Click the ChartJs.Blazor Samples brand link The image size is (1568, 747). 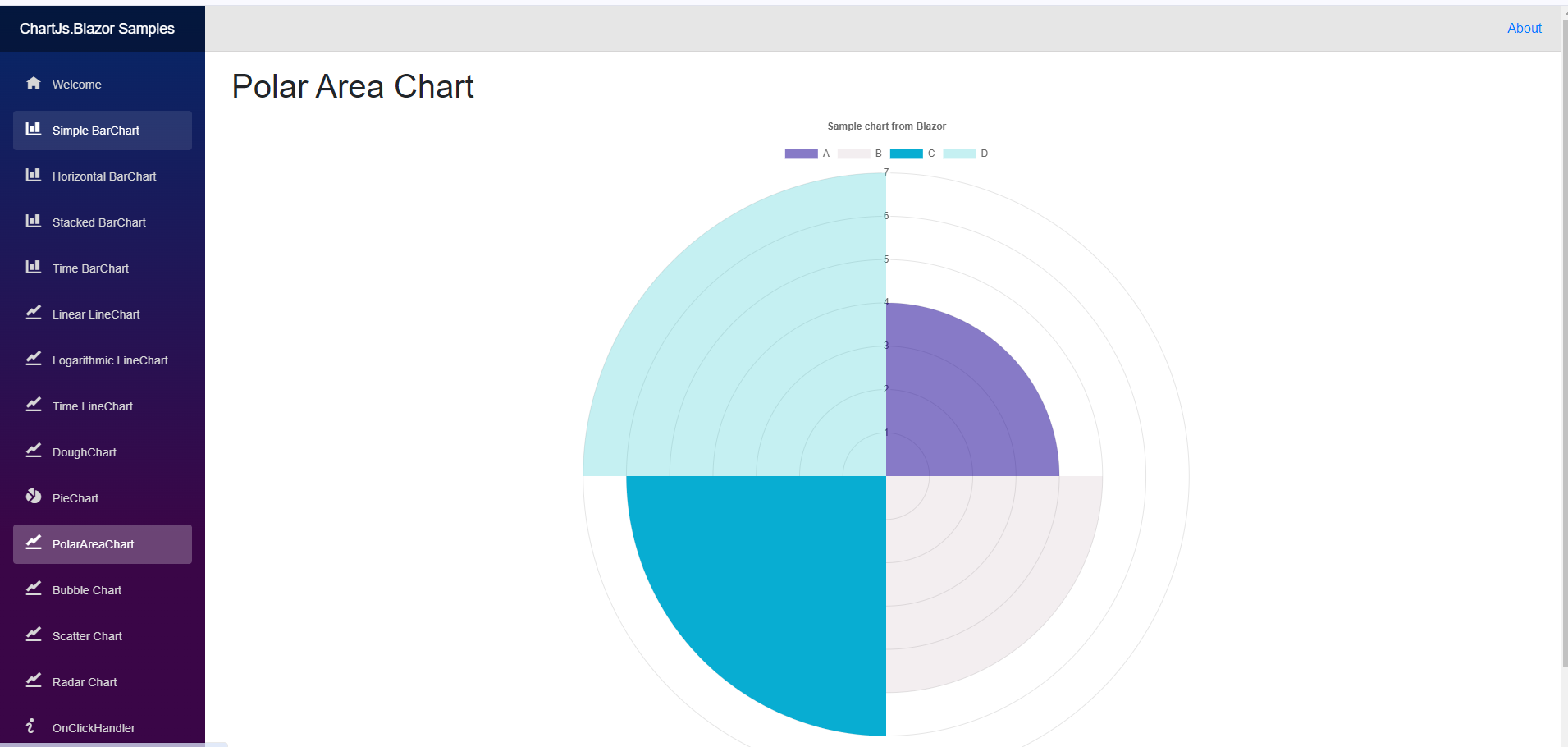tap(97, 29)
